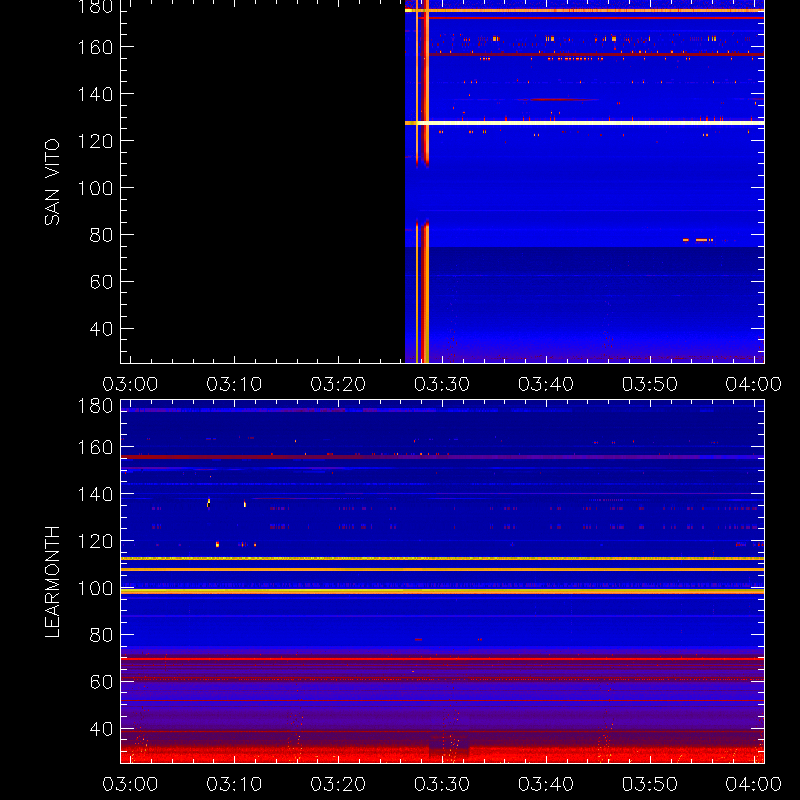Pick Learmonth plot's 100 frequency label

95,589
